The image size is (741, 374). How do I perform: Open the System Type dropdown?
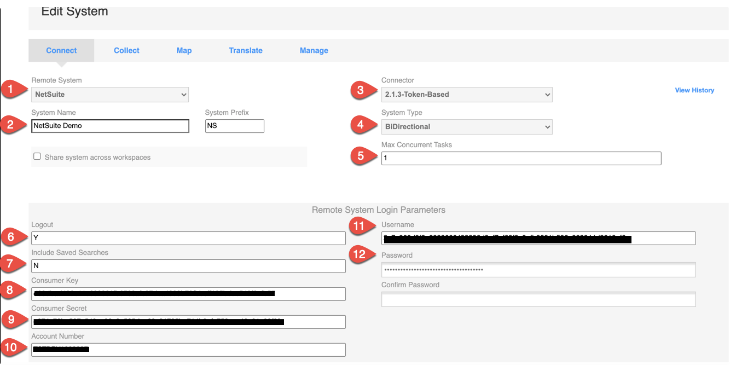pos(467,127)
